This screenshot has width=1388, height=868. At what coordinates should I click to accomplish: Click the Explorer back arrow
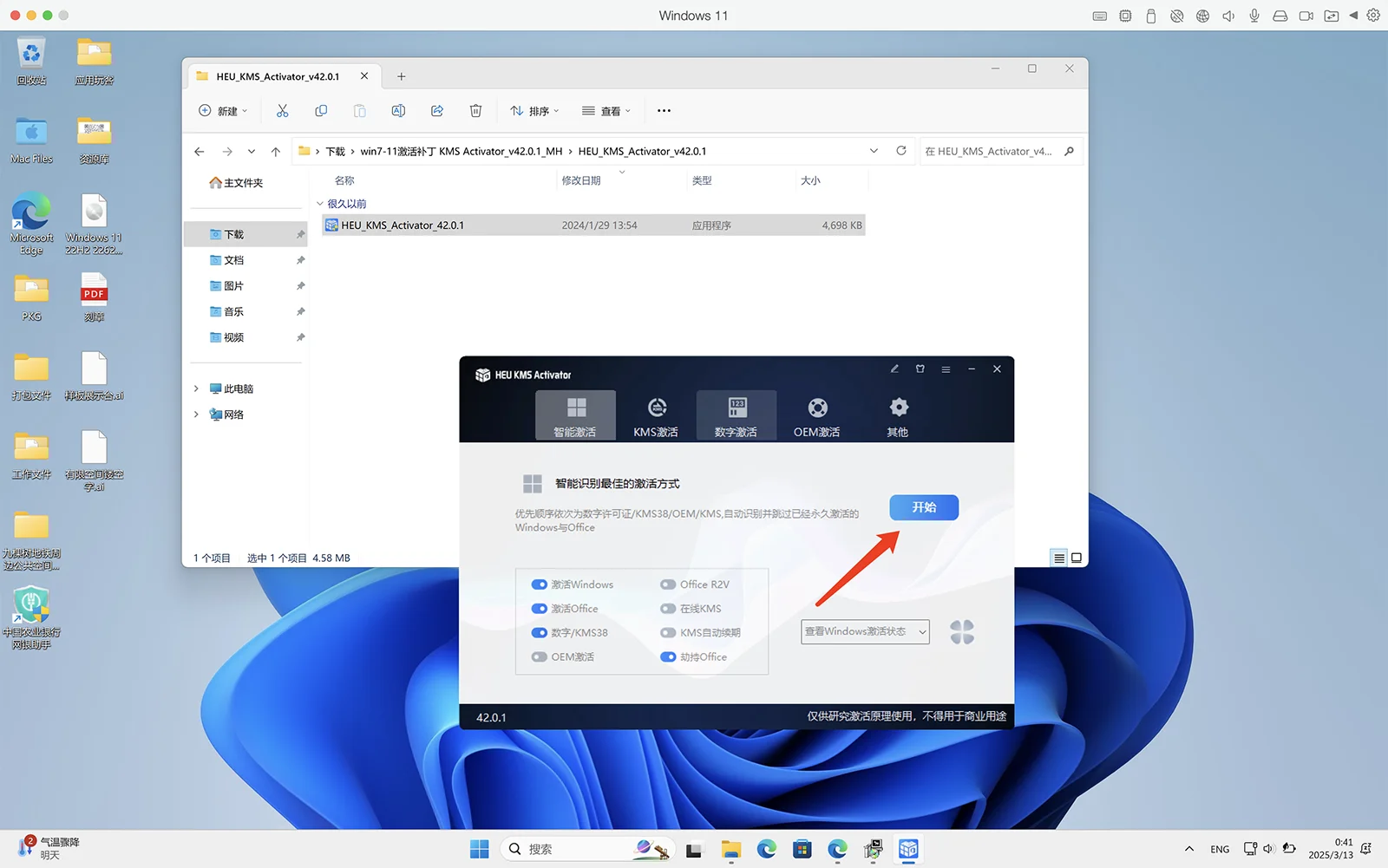(x=200, y=152)
